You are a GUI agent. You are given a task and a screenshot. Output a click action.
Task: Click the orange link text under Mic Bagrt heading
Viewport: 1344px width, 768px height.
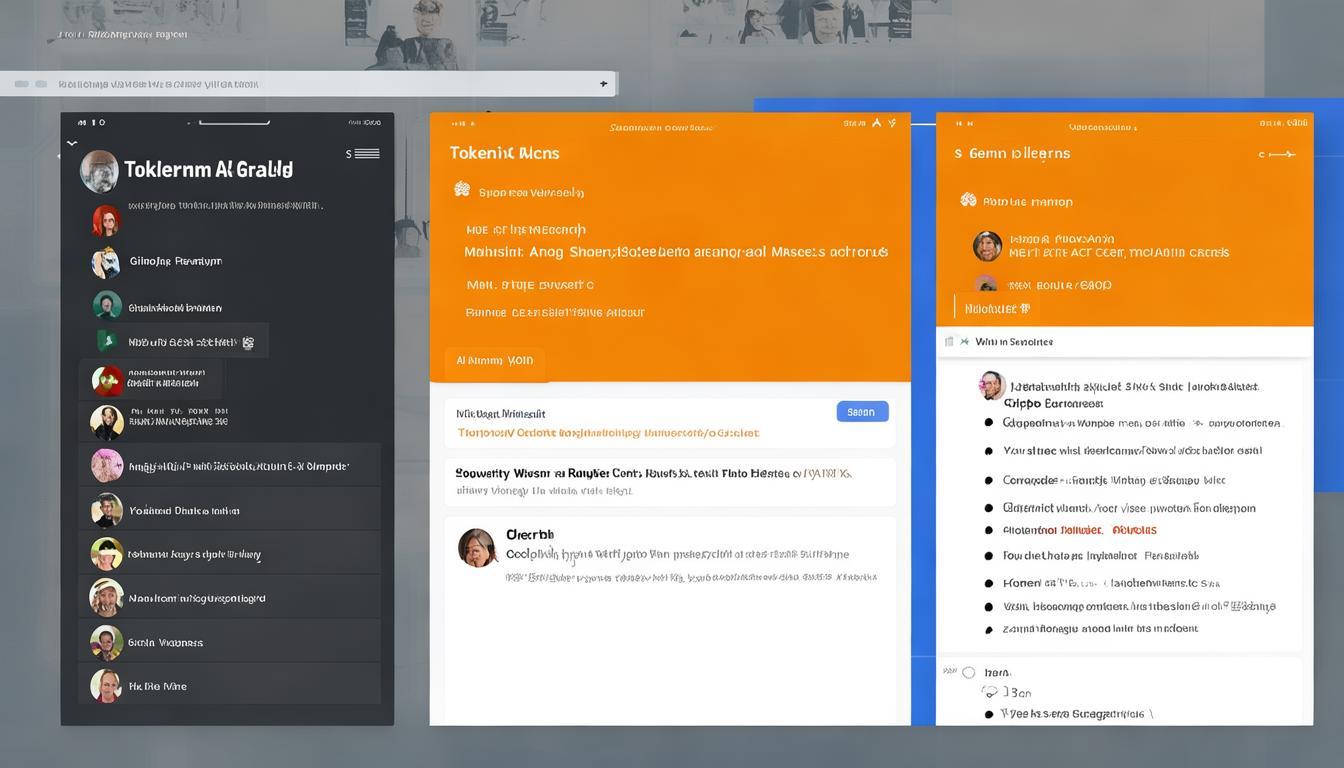pos(608,434)
